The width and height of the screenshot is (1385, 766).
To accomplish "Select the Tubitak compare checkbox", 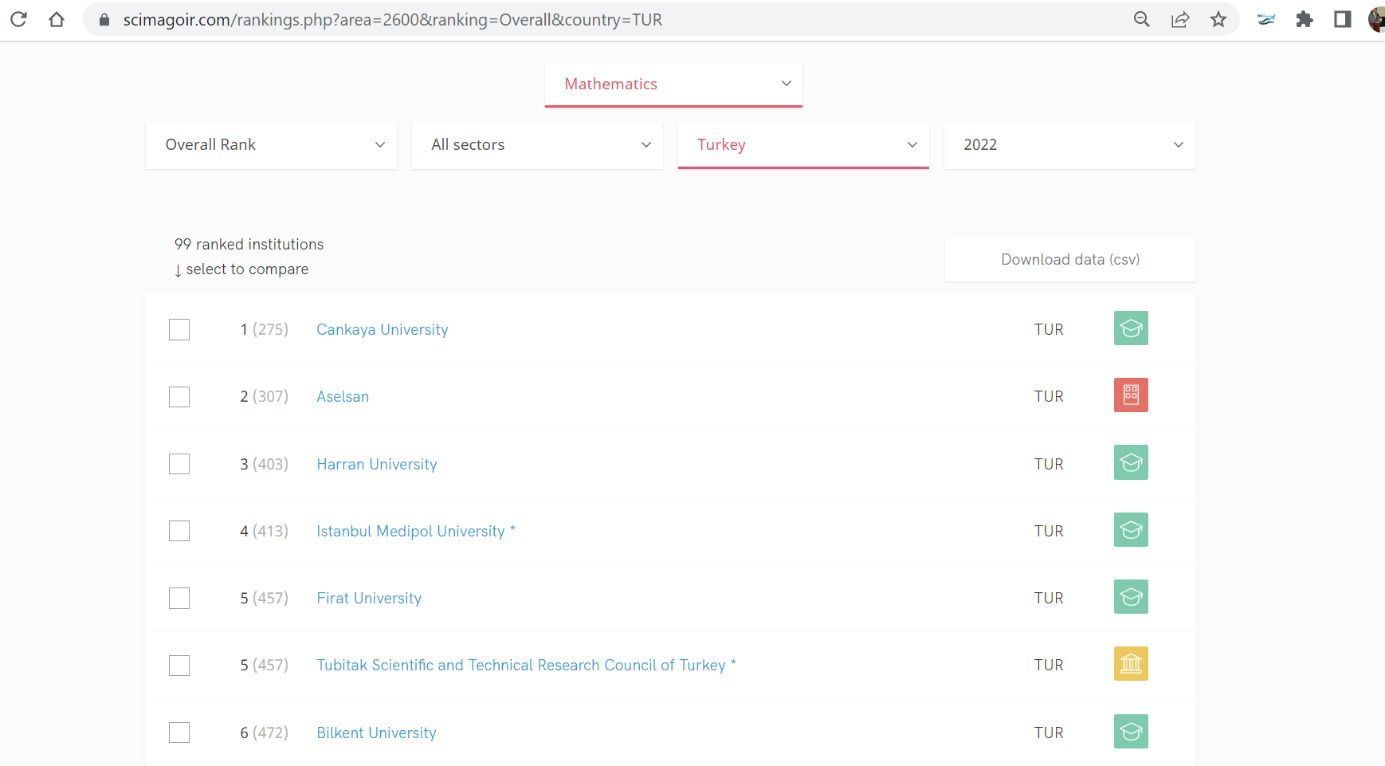I will [x=179, y=664].
